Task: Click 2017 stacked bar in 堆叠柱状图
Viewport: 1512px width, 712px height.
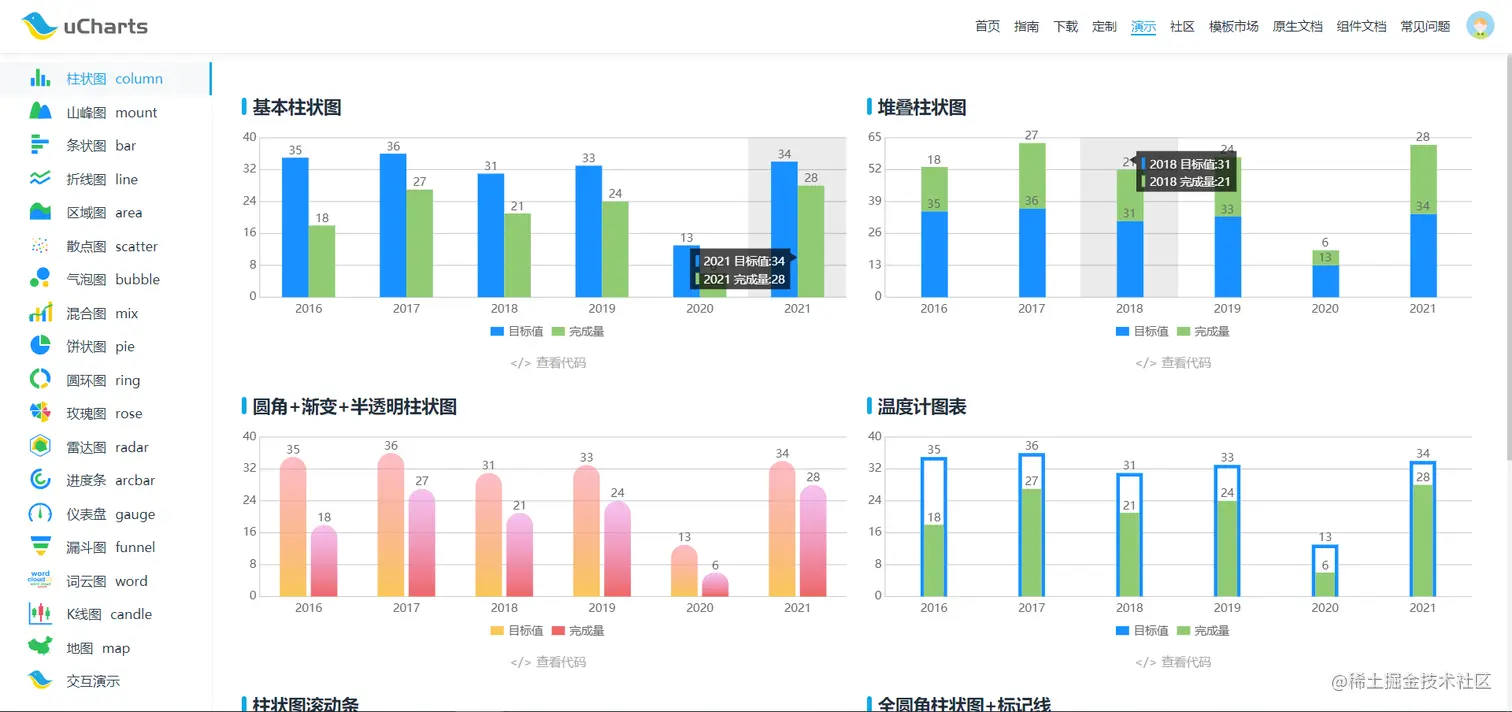Action: click(1032, 220)
